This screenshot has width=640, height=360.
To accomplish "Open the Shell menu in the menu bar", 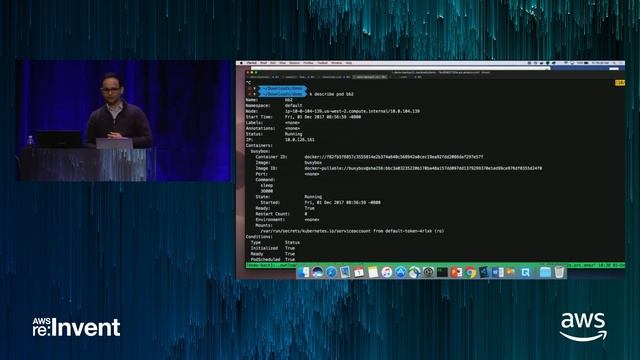I will click(264, 63).
